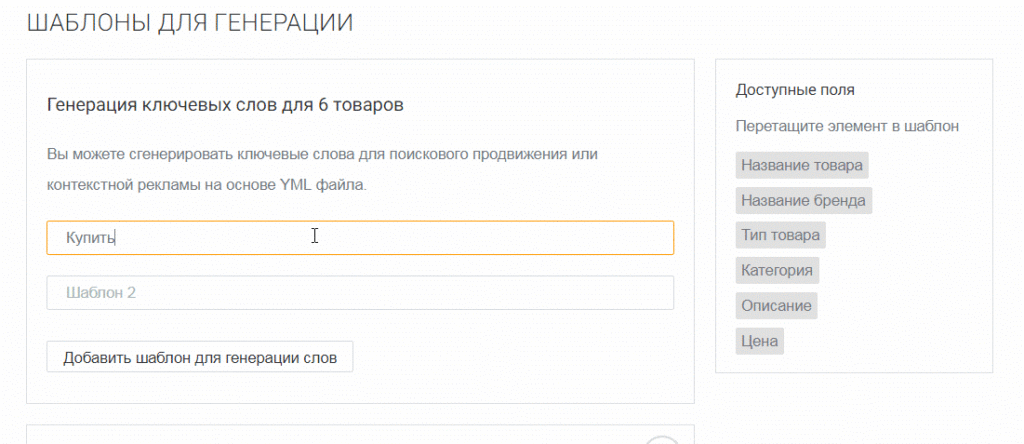Focus the Шаблон 2 input field
The width and height of the screenshot is (1024, 444).
click(360, 293)
